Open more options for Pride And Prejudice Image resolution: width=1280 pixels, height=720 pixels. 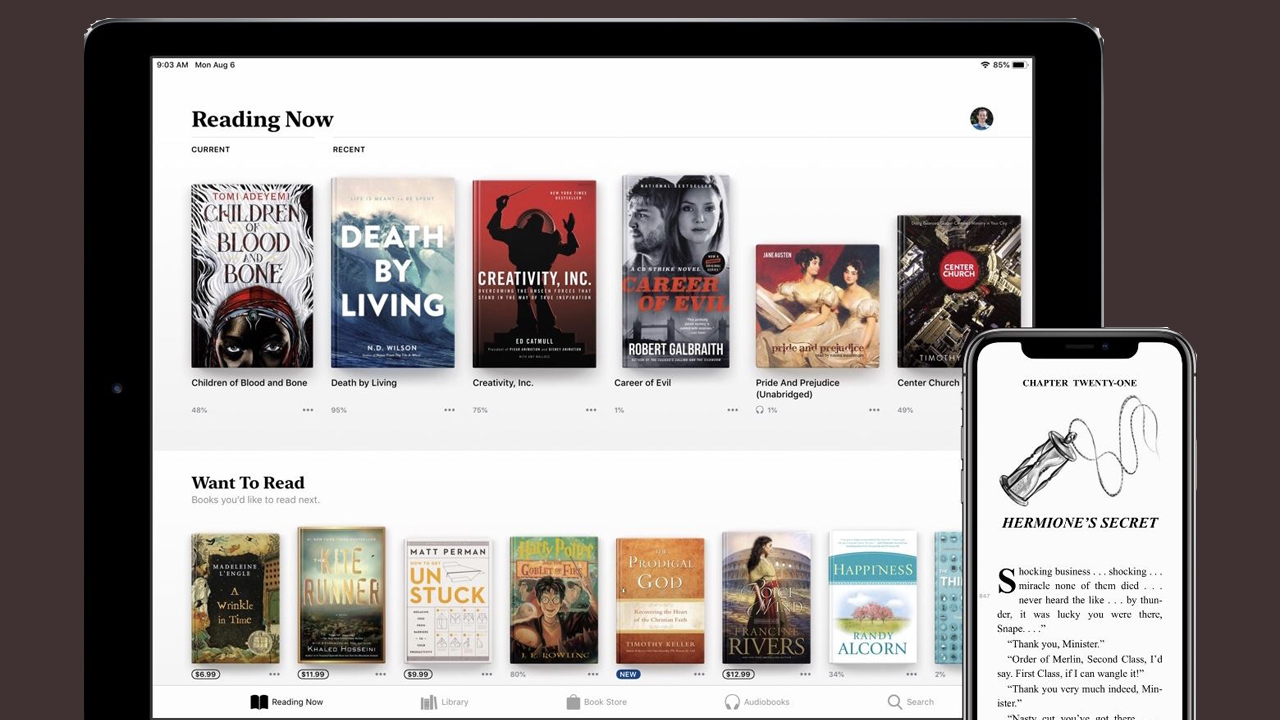point(874,410)
